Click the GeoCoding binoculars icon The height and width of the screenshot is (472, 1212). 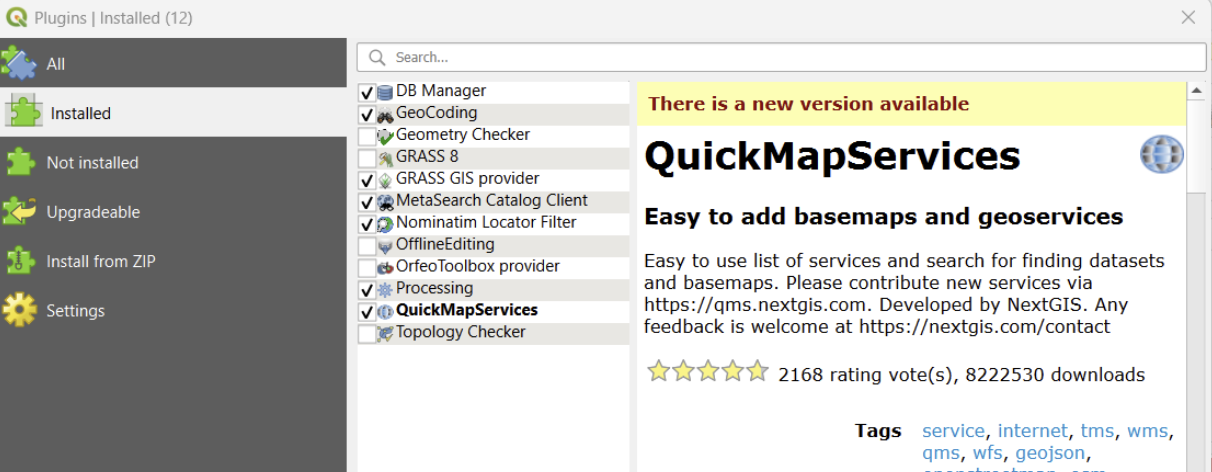[385, 114]
